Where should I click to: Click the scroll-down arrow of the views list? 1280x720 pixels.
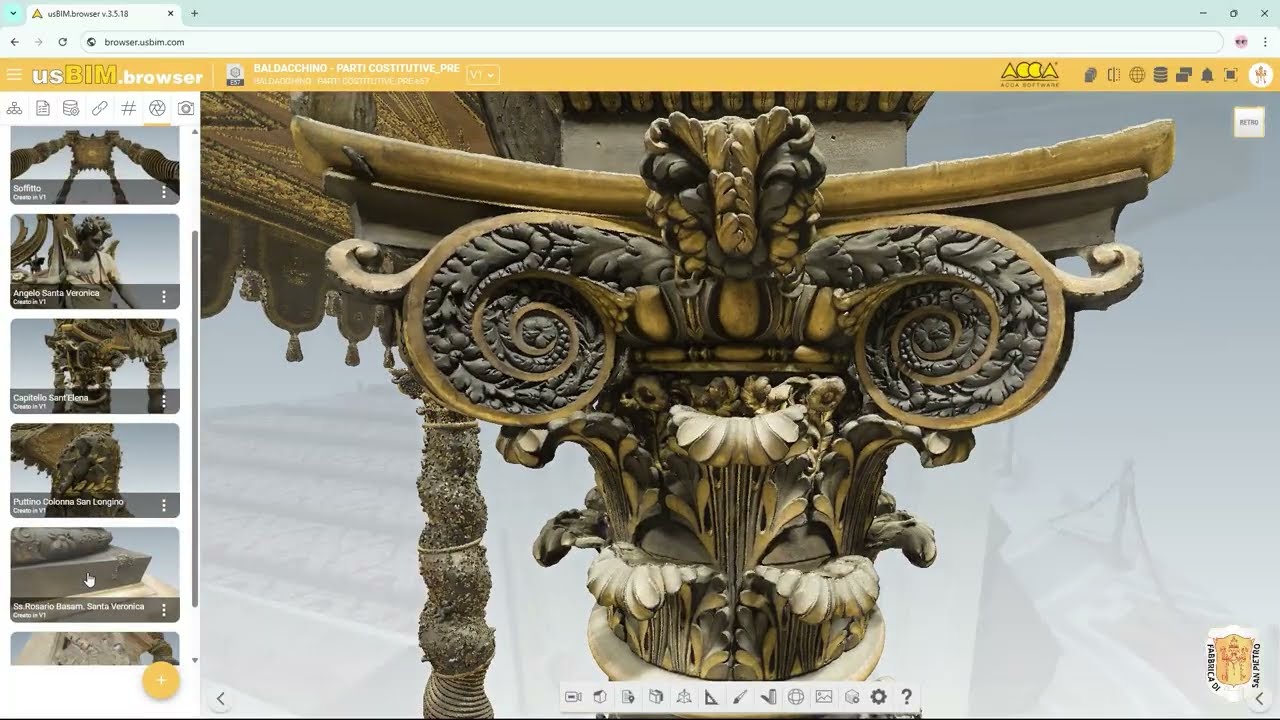195,660
